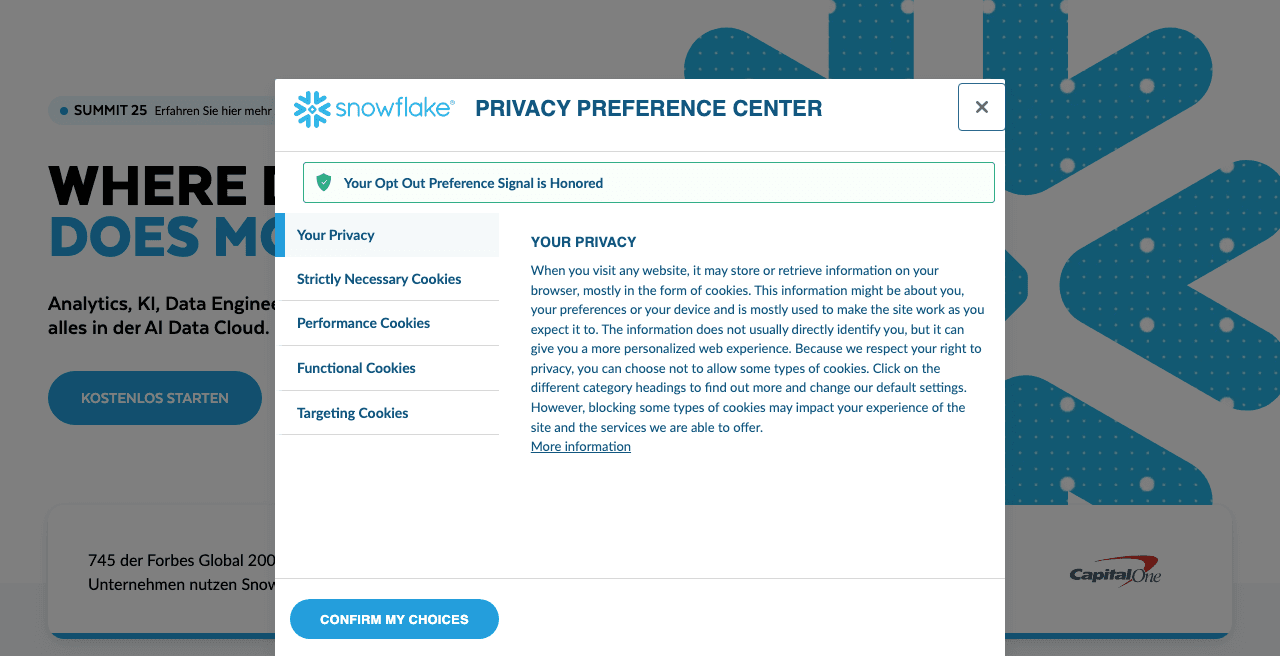Viewport: 1280px width, 656px height.
Task: Follow the Erfahren Sie hier mehr link
Action: pyautogui.click(x=213, y=110)
